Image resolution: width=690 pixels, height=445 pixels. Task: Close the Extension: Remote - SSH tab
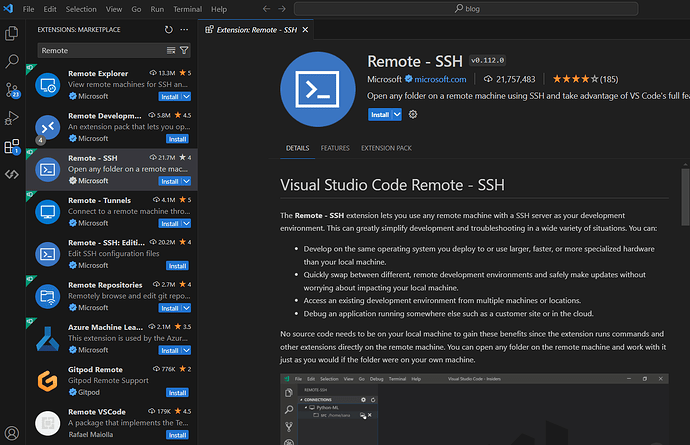[x=305, y=29]
